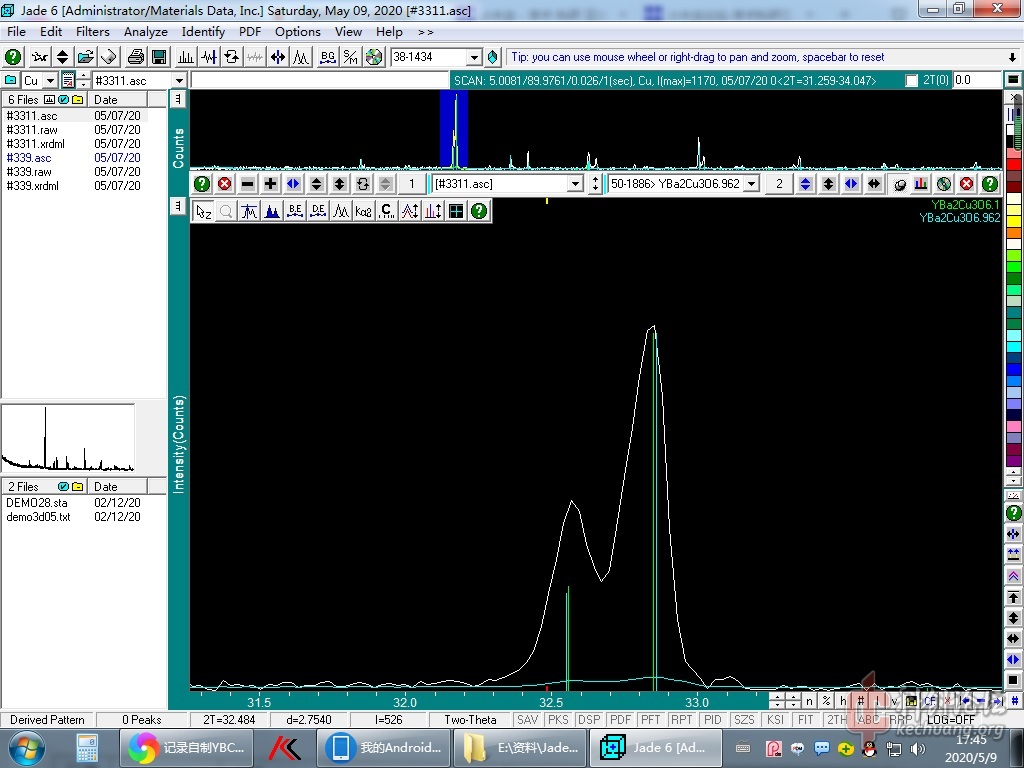Viewport: 1024px width, 768px height.
Task: Expand the #3311.asc file dropdown
Action: [x=179, y=80]
